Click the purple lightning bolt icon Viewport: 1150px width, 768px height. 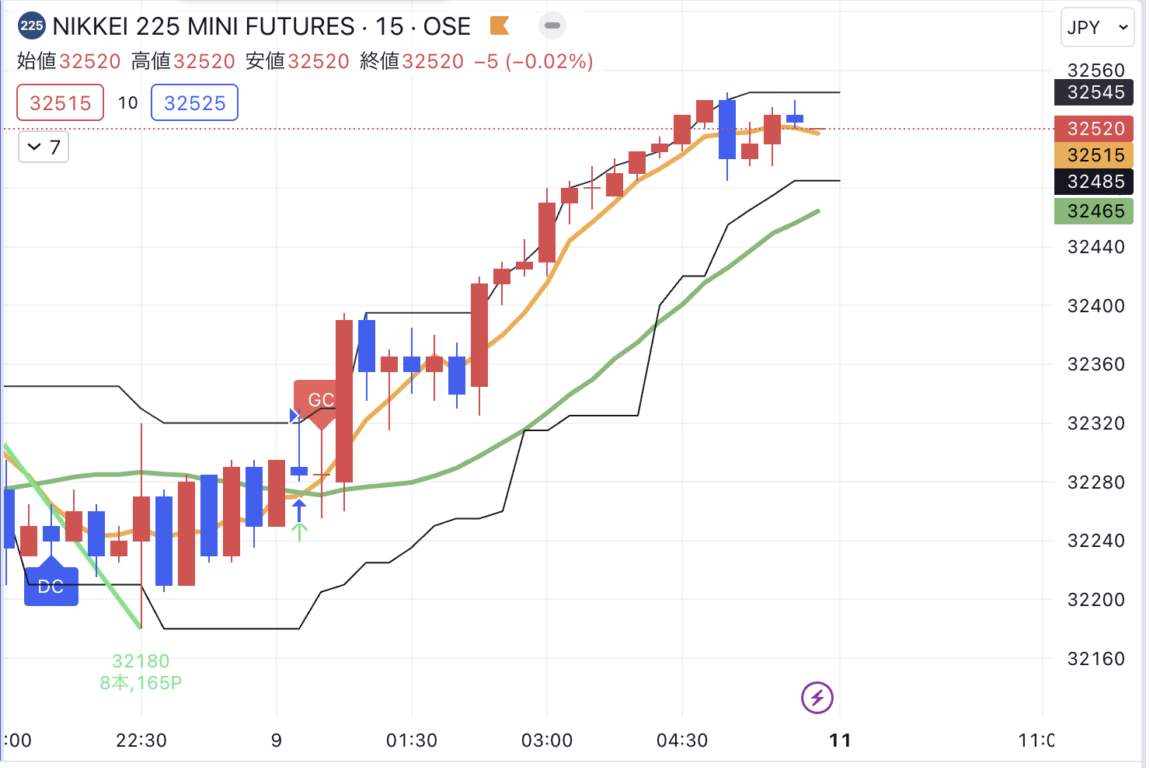[818, 697]
